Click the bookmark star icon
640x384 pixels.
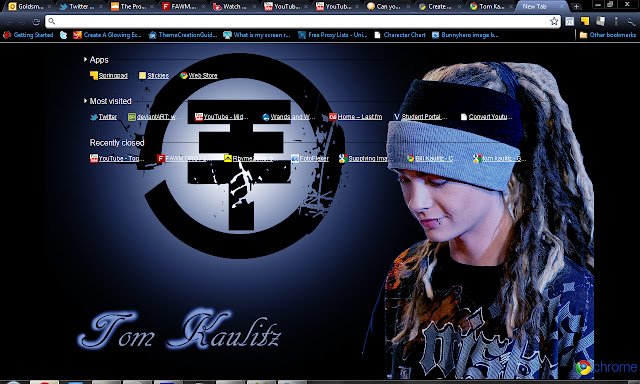553,22
